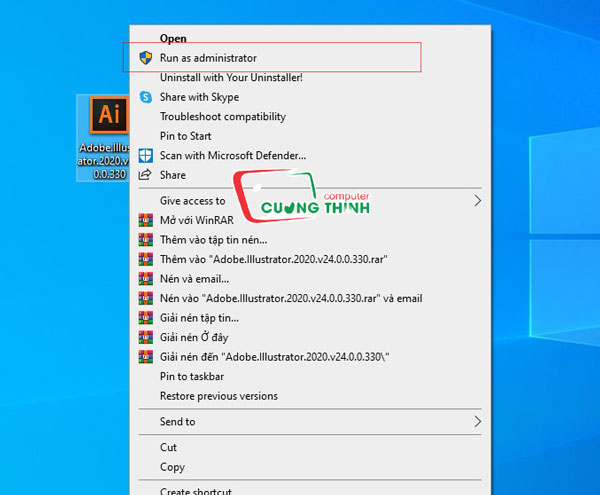
Task: Select Share with Skype
Action: (310, 97)
